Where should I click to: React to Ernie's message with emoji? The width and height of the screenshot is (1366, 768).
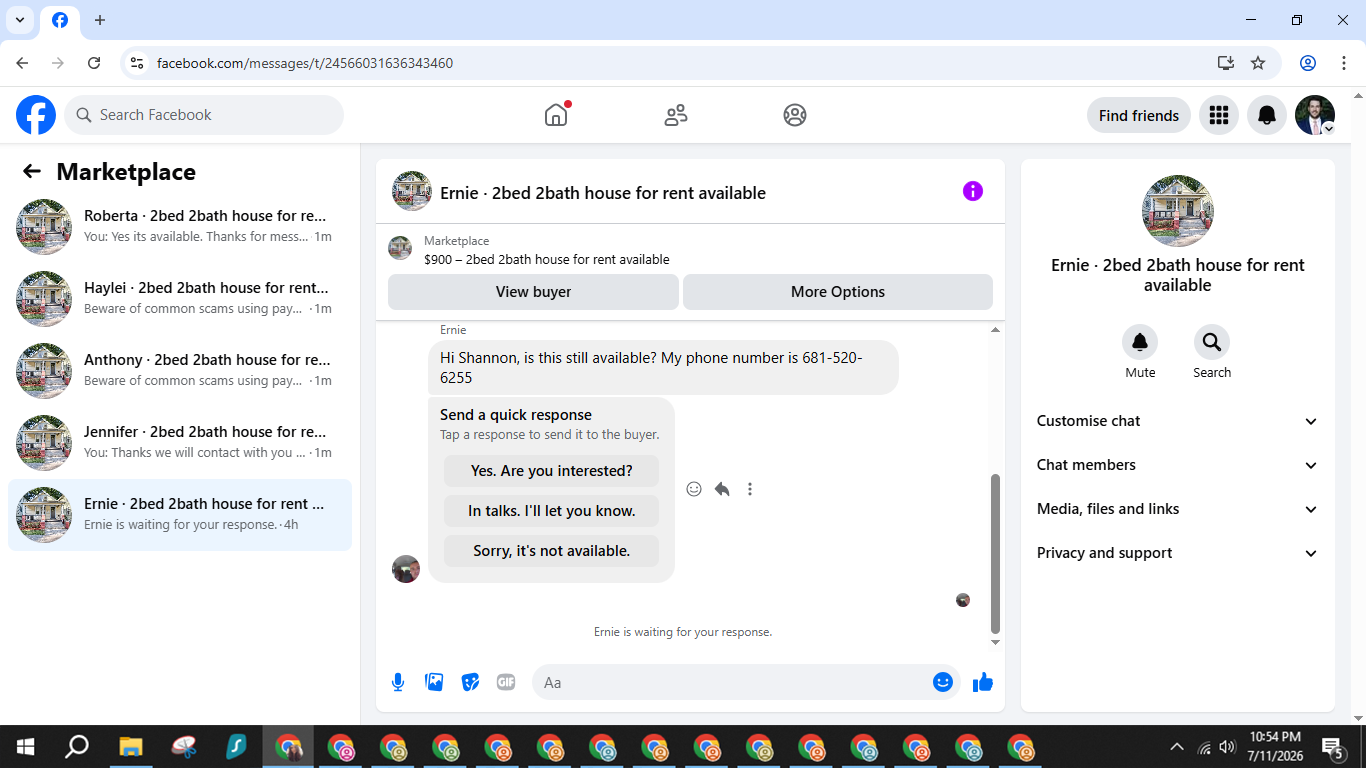(x=694, y=489)
